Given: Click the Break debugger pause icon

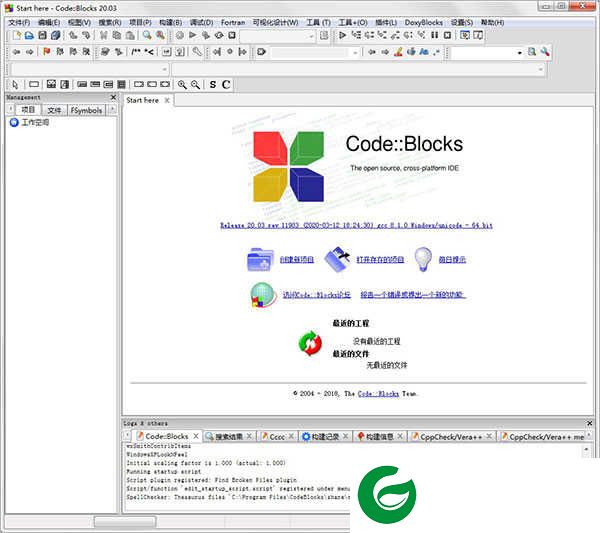Looking at the screenshot, I should coord(435,35).
